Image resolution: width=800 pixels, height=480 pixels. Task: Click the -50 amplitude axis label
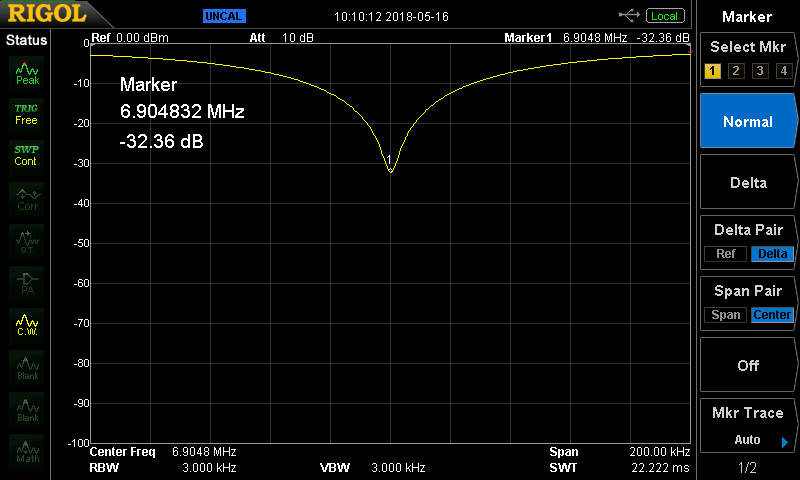(81, 243)
